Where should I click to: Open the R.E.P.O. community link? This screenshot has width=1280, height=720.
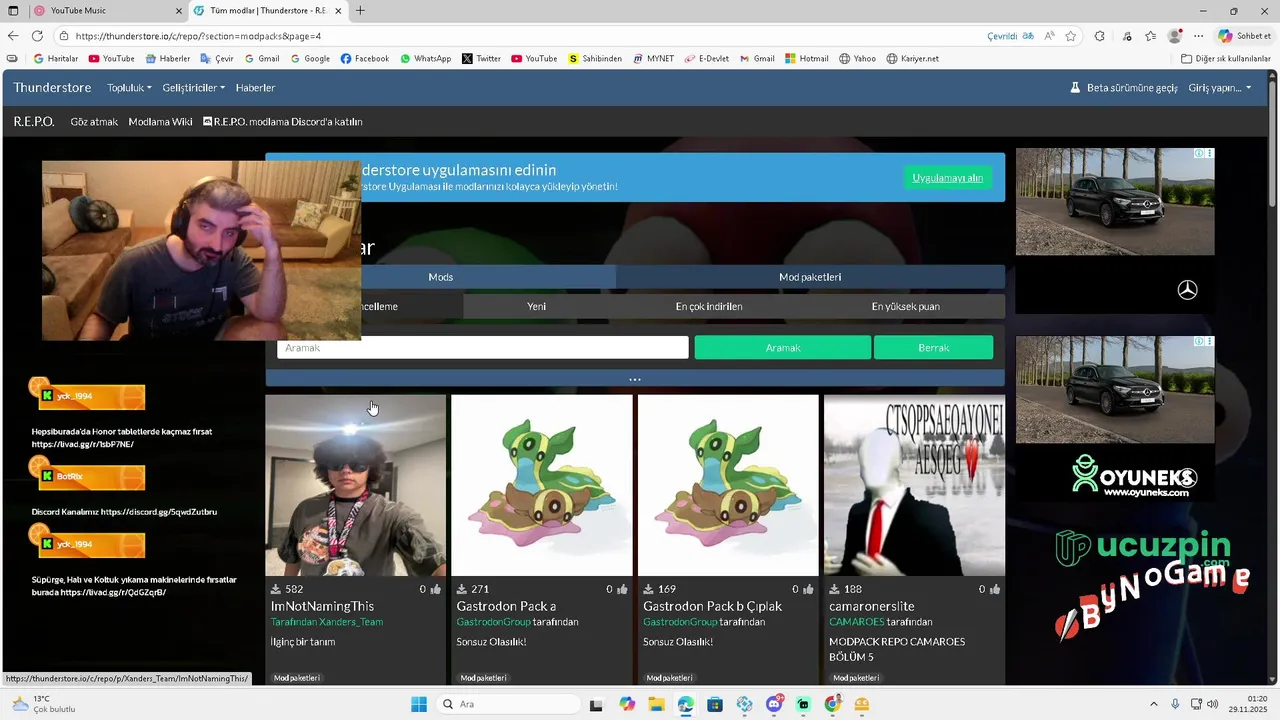click(34, 122)
